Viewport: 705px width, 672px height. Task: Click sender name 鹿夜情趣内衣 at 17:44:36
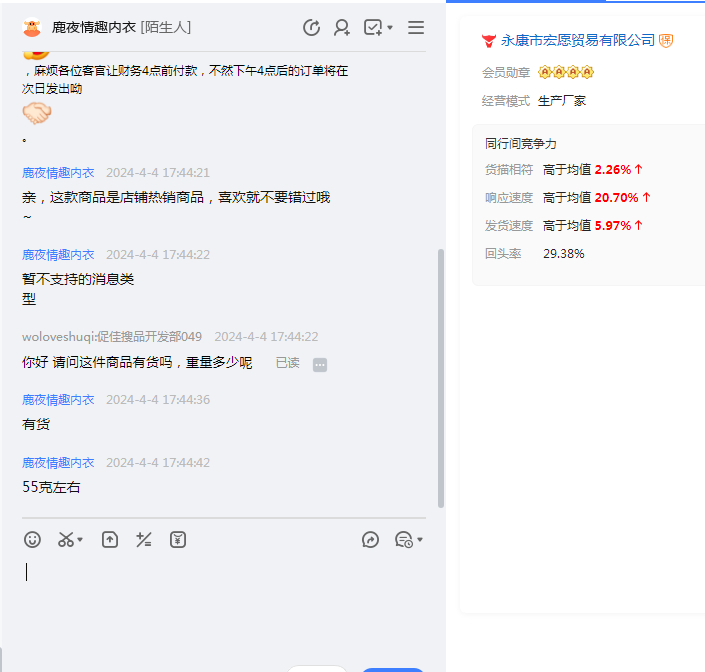(x=58, y=400)
